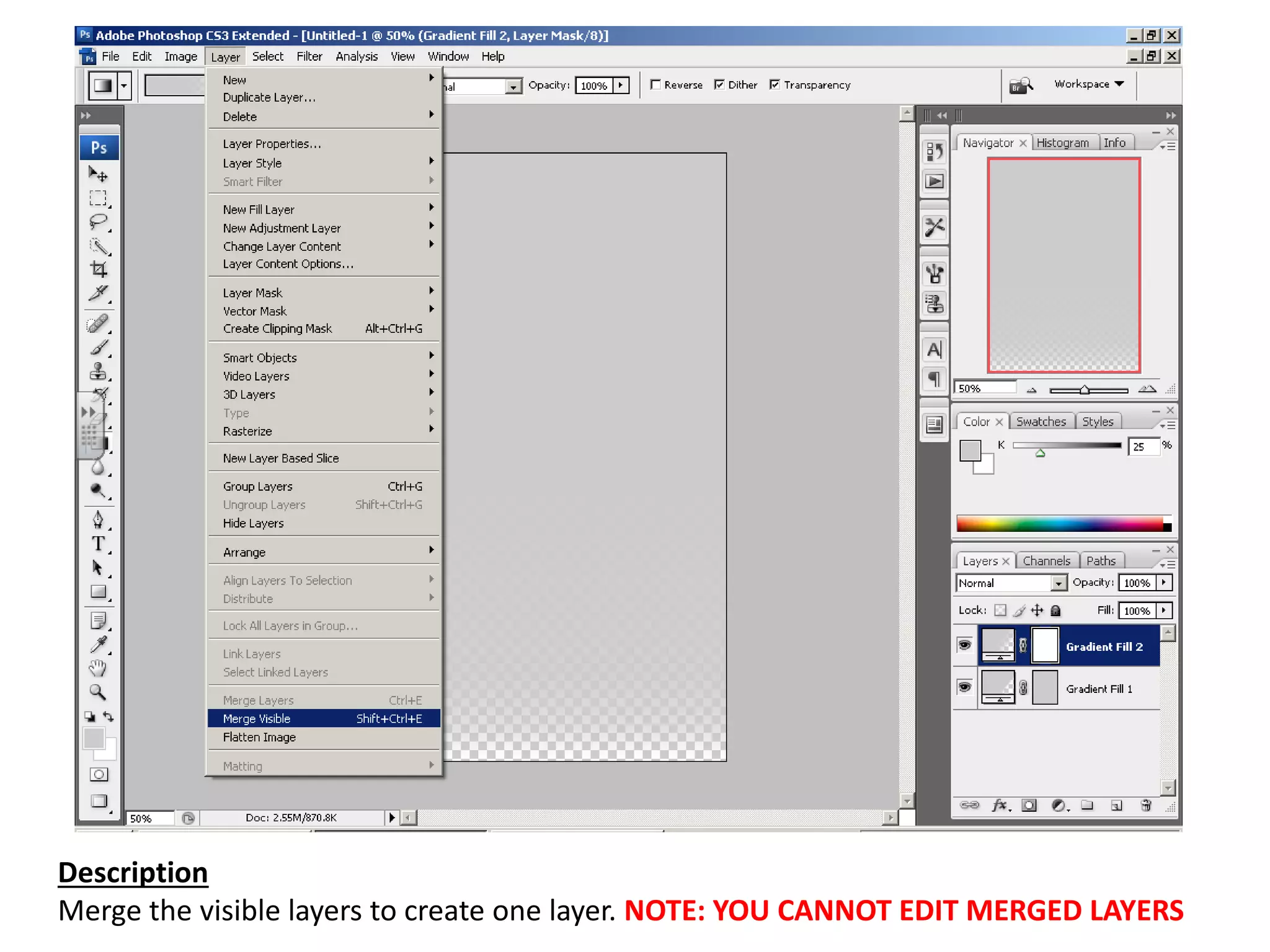Toggle Lock all padlock icon
Screen dimensions: 1270x952
1055,610
